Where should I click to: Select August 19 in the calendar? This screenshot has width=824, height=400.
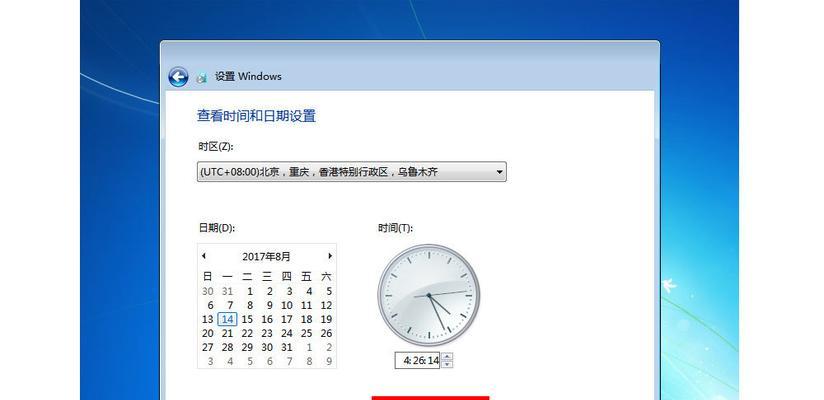(326, 319)
